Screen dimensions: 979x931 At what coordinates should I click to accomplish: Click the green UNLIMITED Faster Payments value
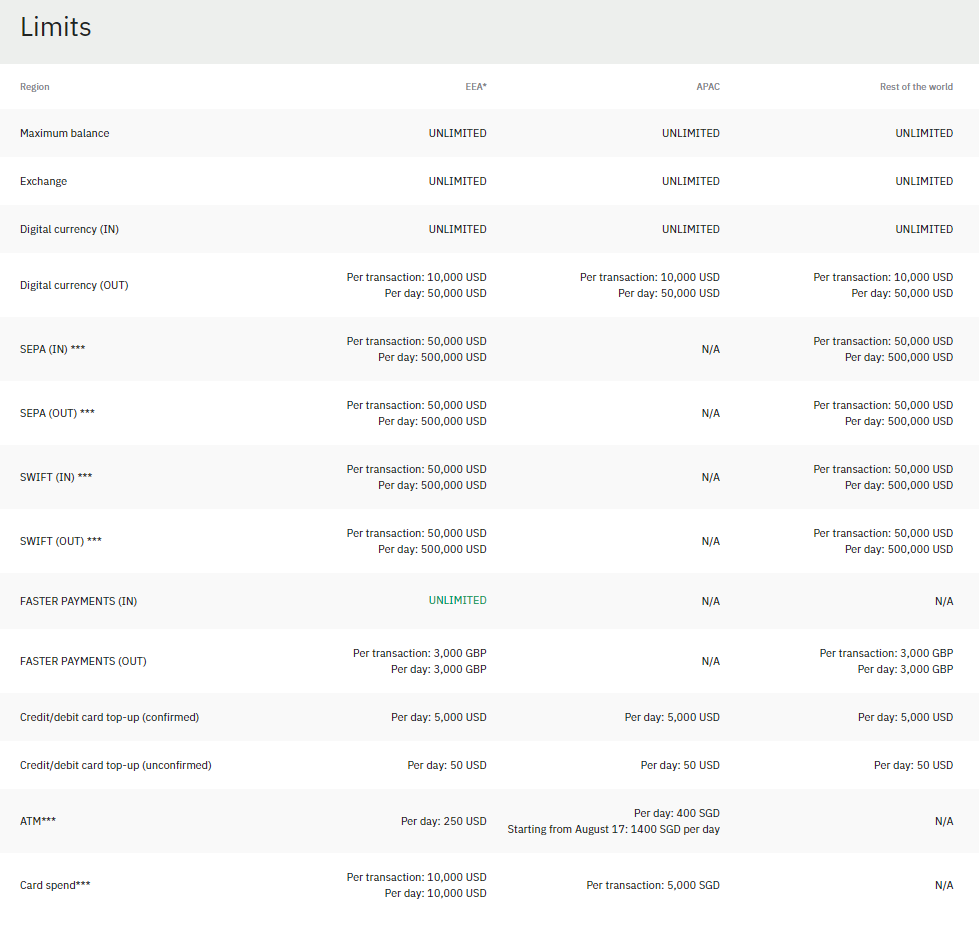coord(457,600)
